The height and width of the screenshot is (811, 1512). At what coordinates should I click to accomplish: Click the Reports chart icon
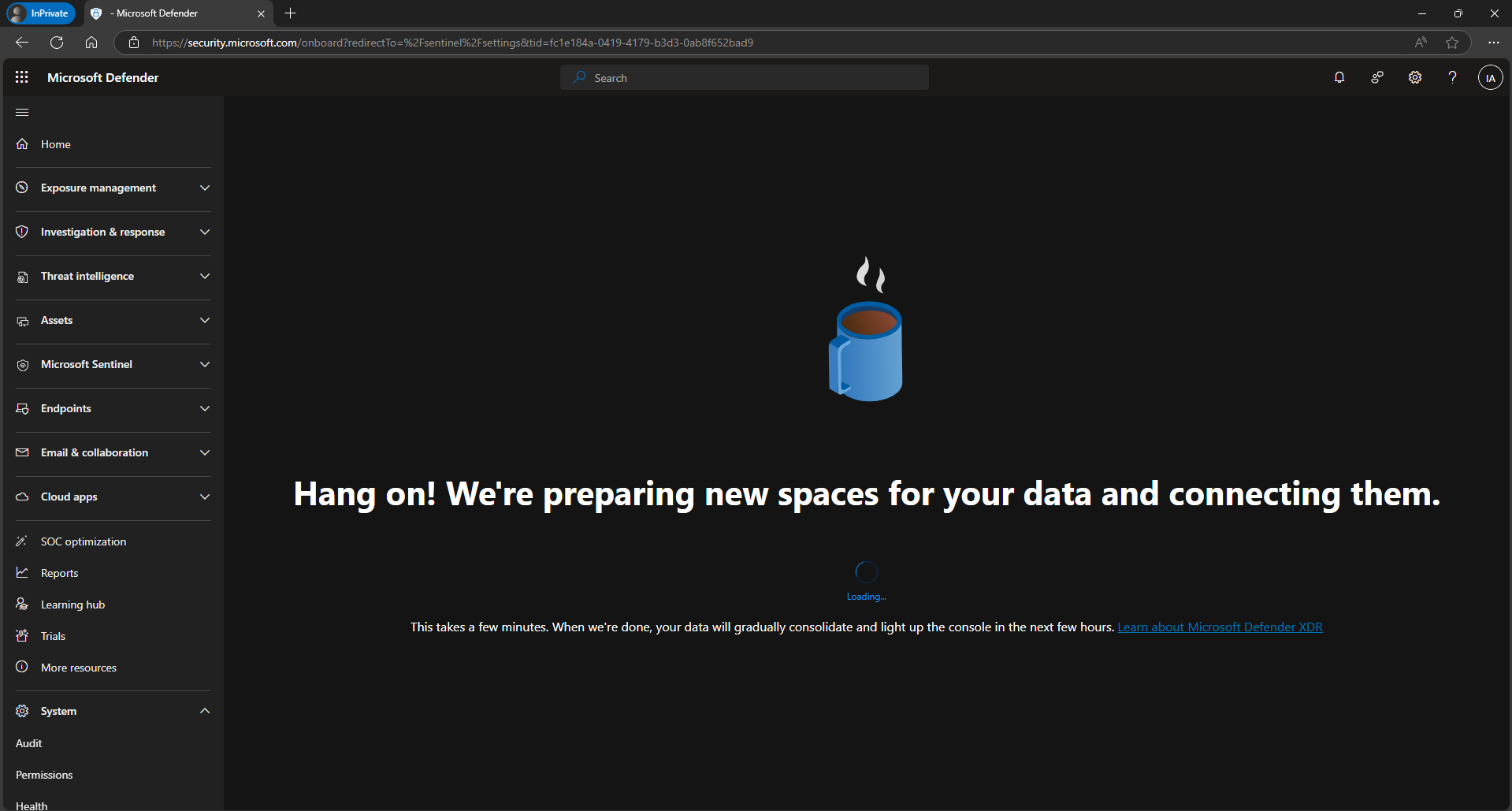pyautogui.click(x=22, y=573)
